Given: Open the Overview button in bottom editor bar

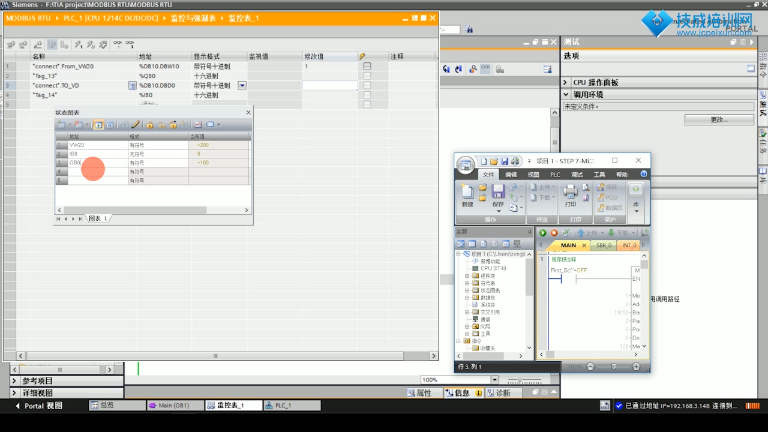Looking at the screenshot, I should point(117,405).
